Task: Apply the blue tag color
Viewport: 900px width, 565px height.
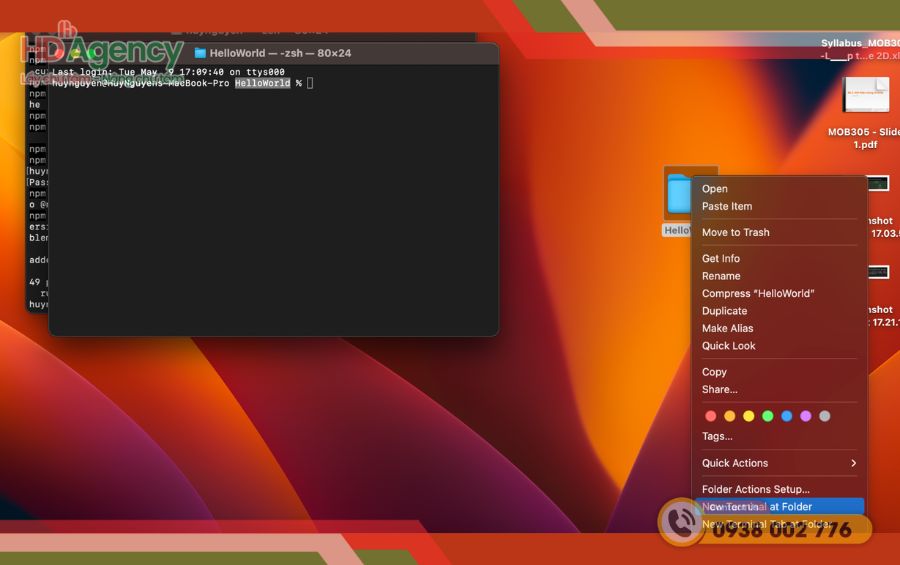Action: pos(787,416)
